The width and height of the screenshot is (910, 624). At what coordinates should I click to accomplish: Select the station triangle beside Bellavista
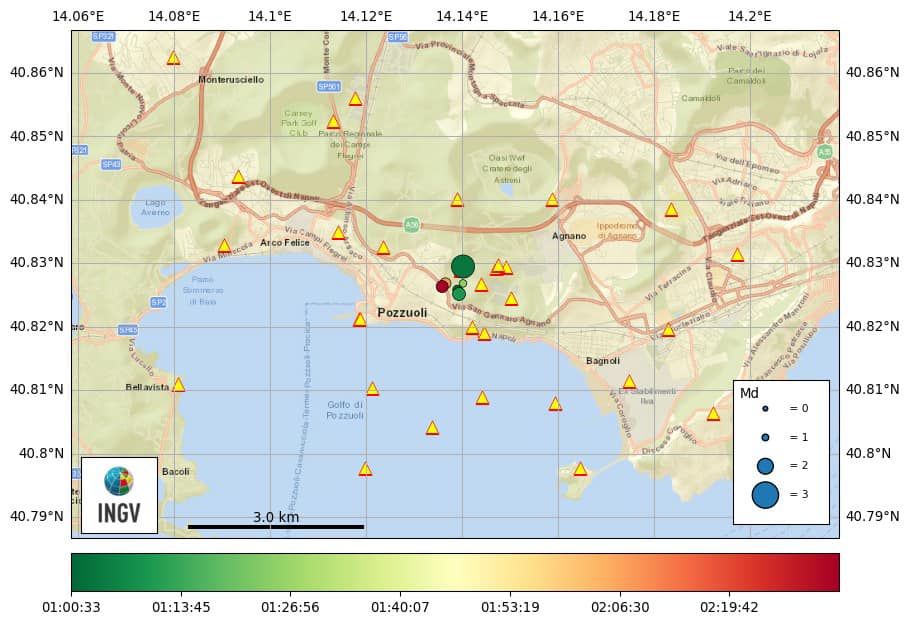pos(178,385)
